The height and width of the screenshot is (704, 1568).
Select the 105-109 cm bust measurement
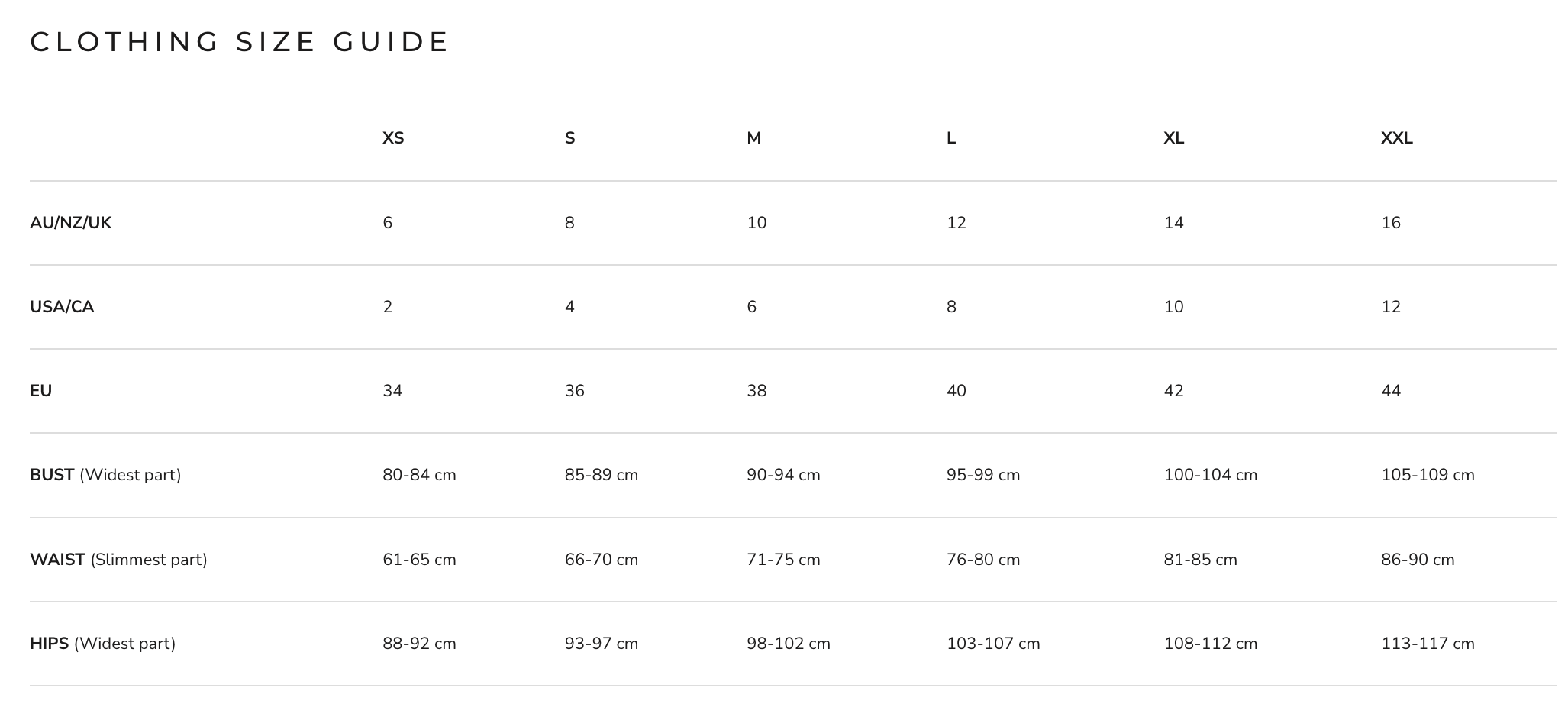(x=1428, y=475)
